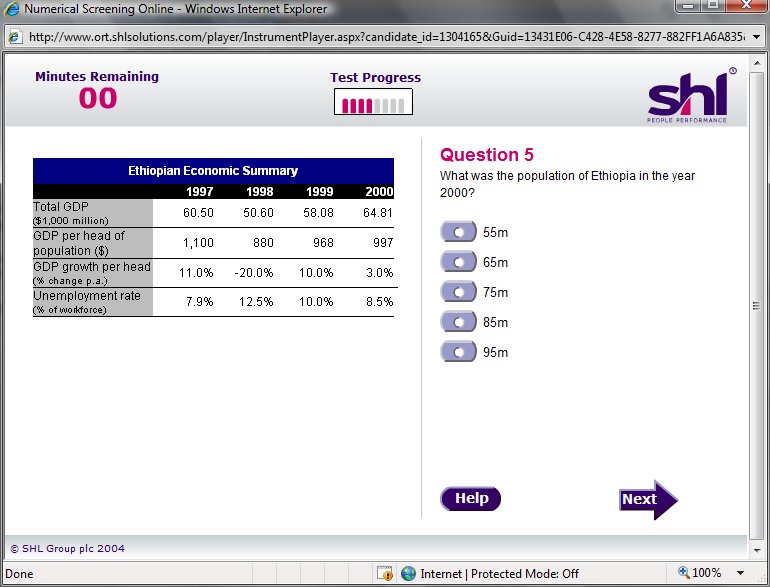Click the vertical scrollbar thumb
This screenshot has height=587, width=770.
(x=757, y=306)
